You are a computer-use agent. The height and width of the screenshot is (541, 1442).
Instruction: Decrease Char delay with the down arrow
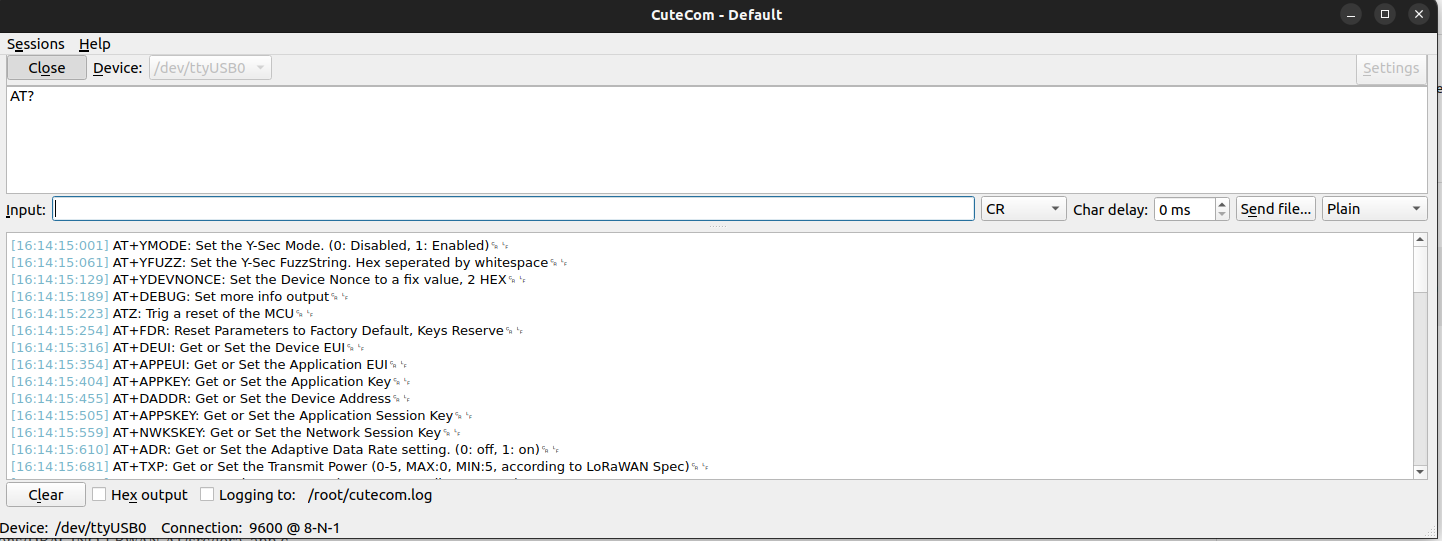1222,214
